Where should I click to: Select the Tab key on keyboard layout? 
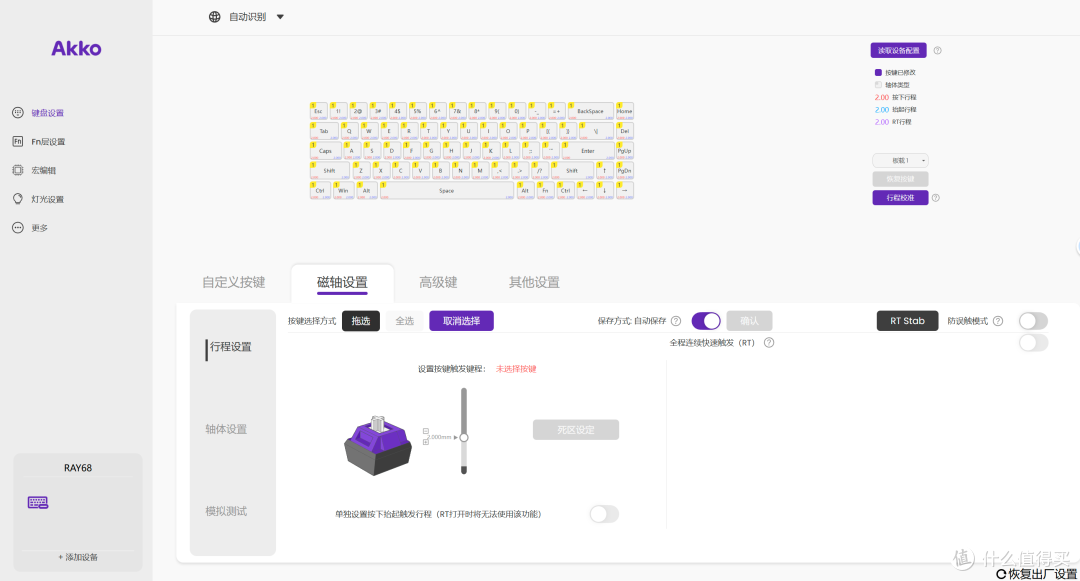point(324,131)
